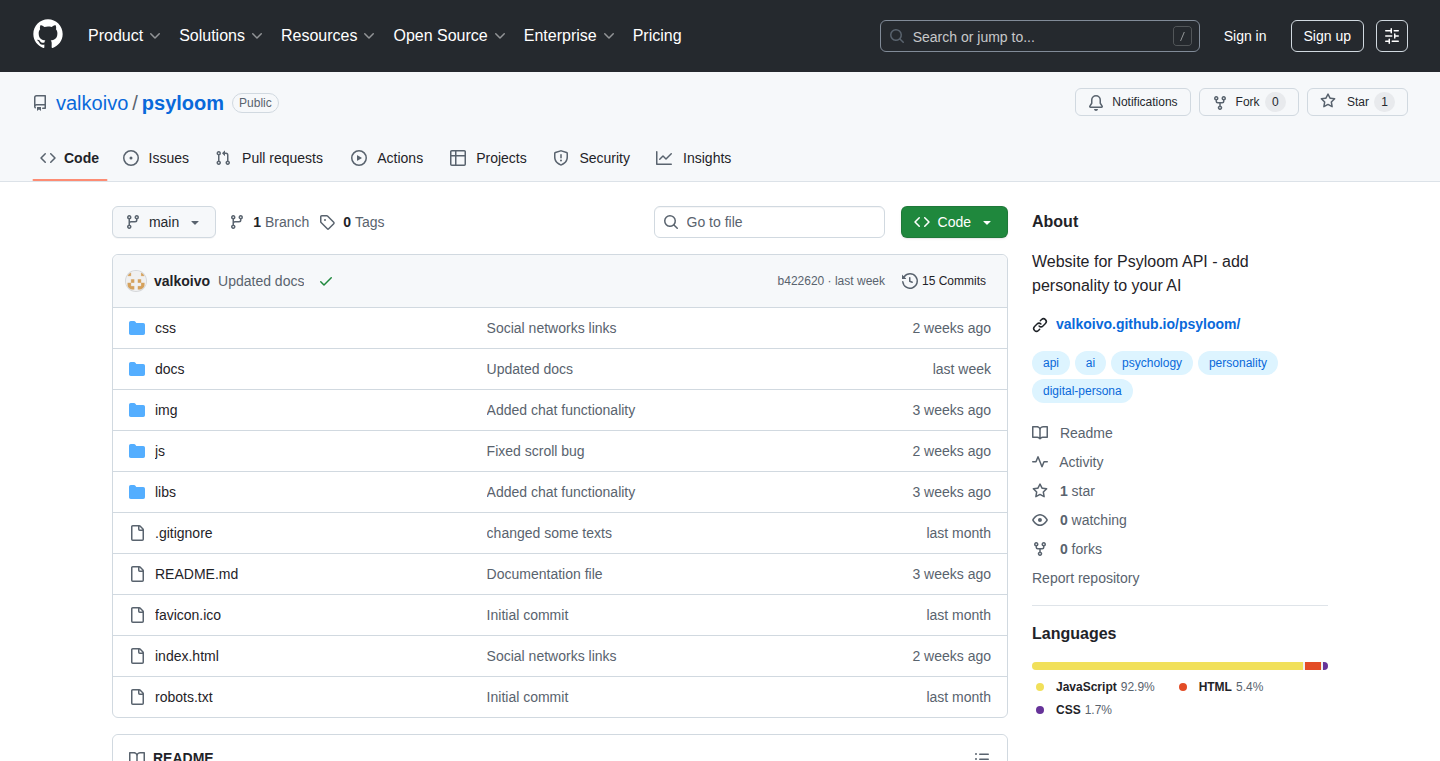Screen dimensions: 1440x761
Task: Click the Sign in link
Action: pyautogui.click(x=1245, y=36)
